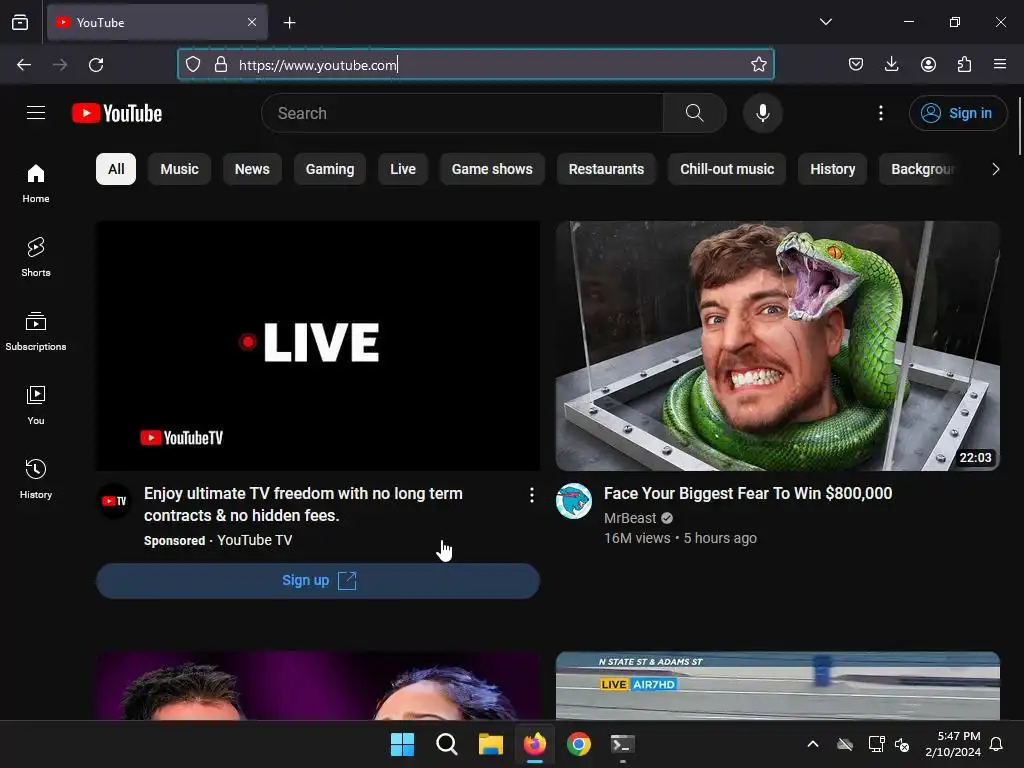Open the notification bell in taskbar
The image size is (1024, 768).
(x=996, y=744)
